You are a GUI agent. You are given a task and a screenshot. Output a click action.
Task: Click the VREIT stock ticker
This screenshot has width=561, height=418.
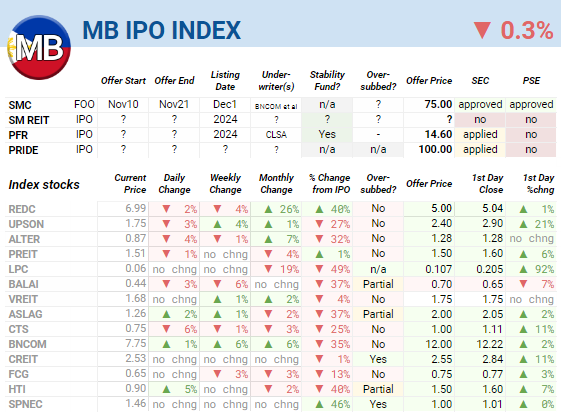(x=23, y=300)
